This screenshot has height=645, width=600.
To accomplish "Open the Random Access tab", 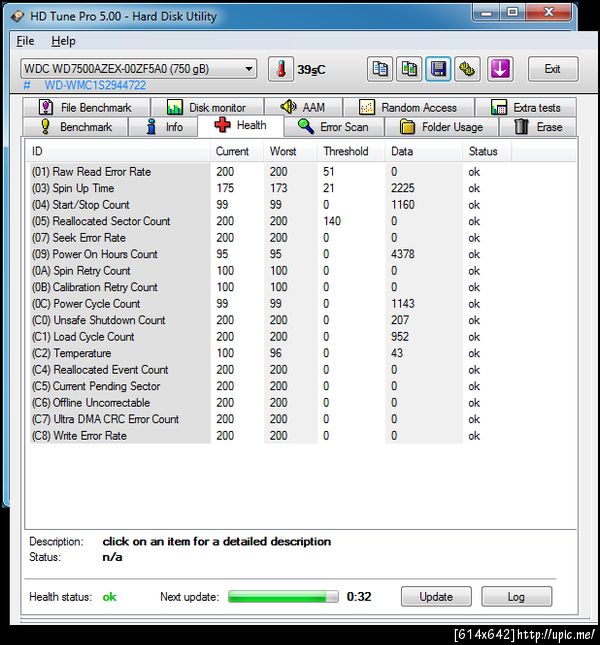I will [409, 107].
